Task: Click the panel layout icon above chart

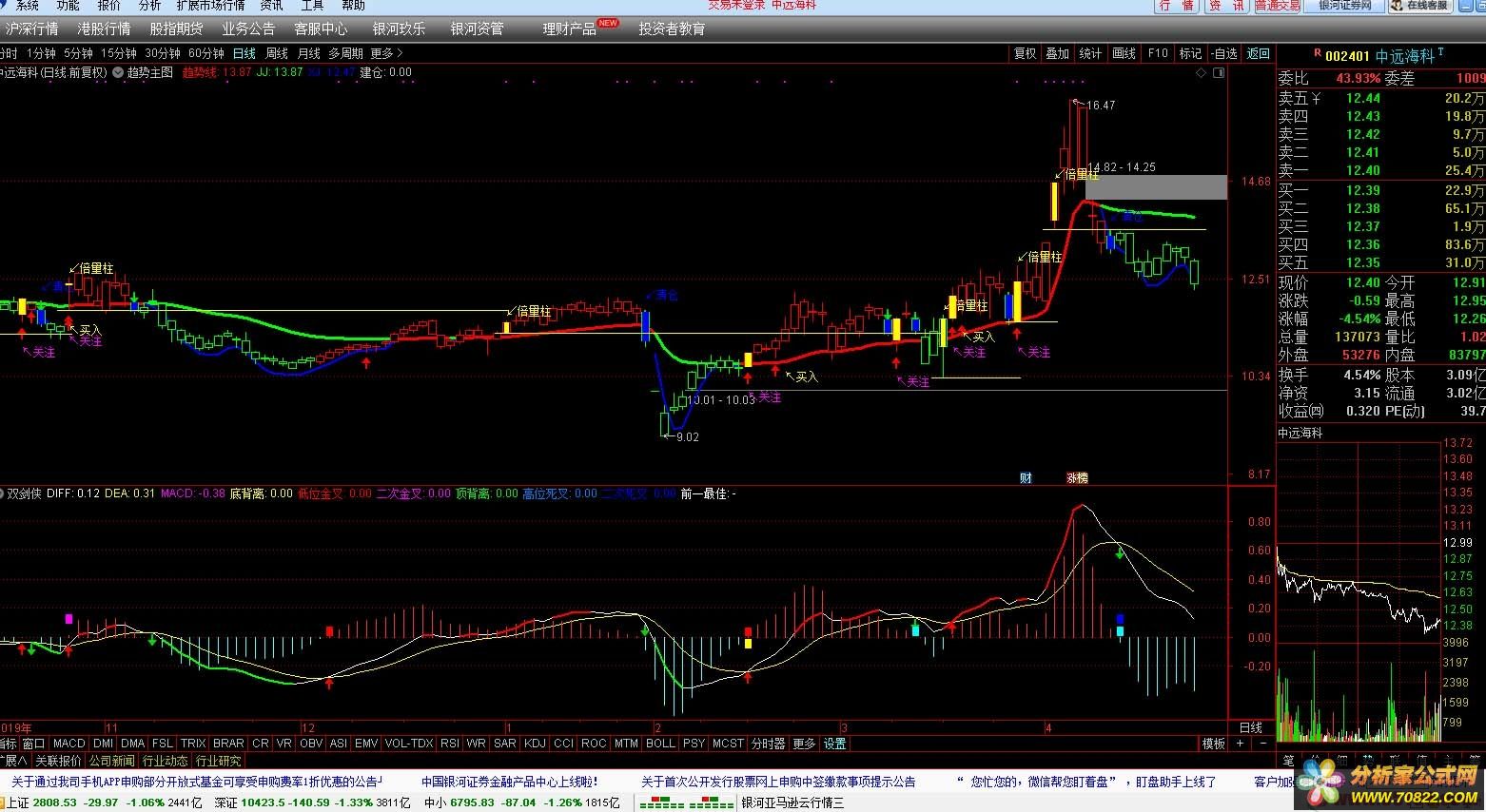Action: pos(1219,71)
